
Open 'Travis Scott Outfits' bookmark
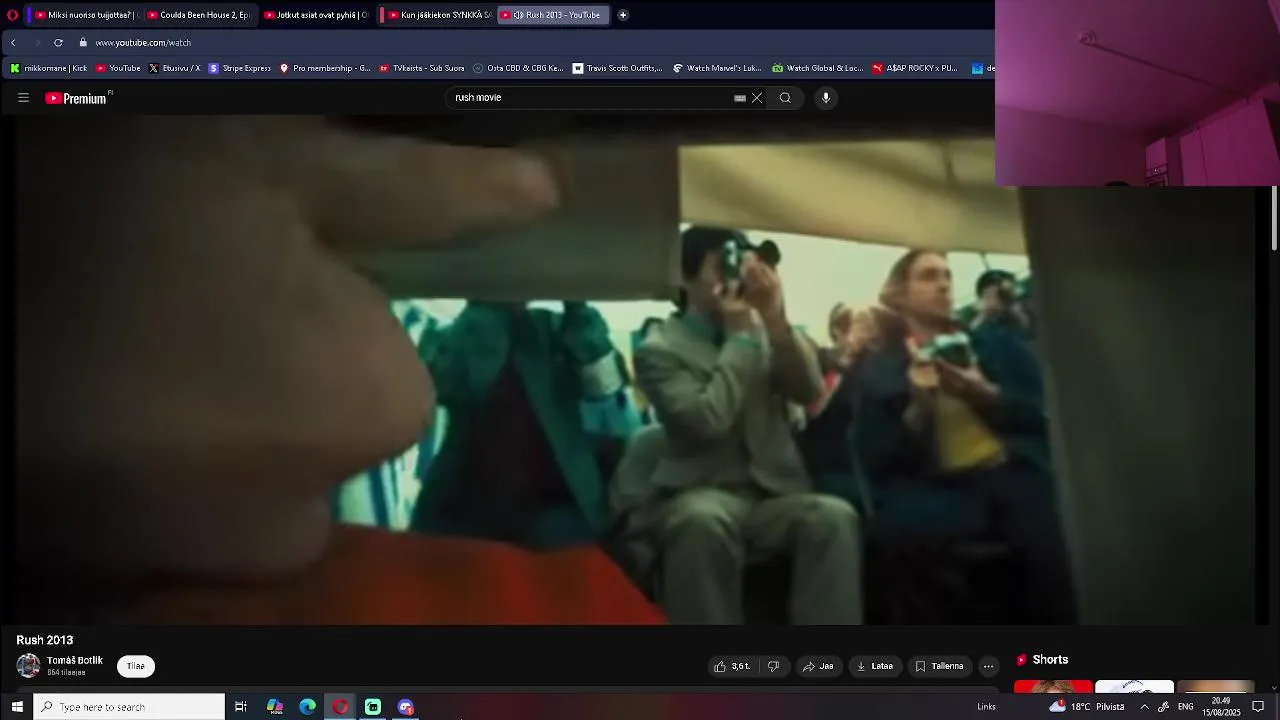617,68
